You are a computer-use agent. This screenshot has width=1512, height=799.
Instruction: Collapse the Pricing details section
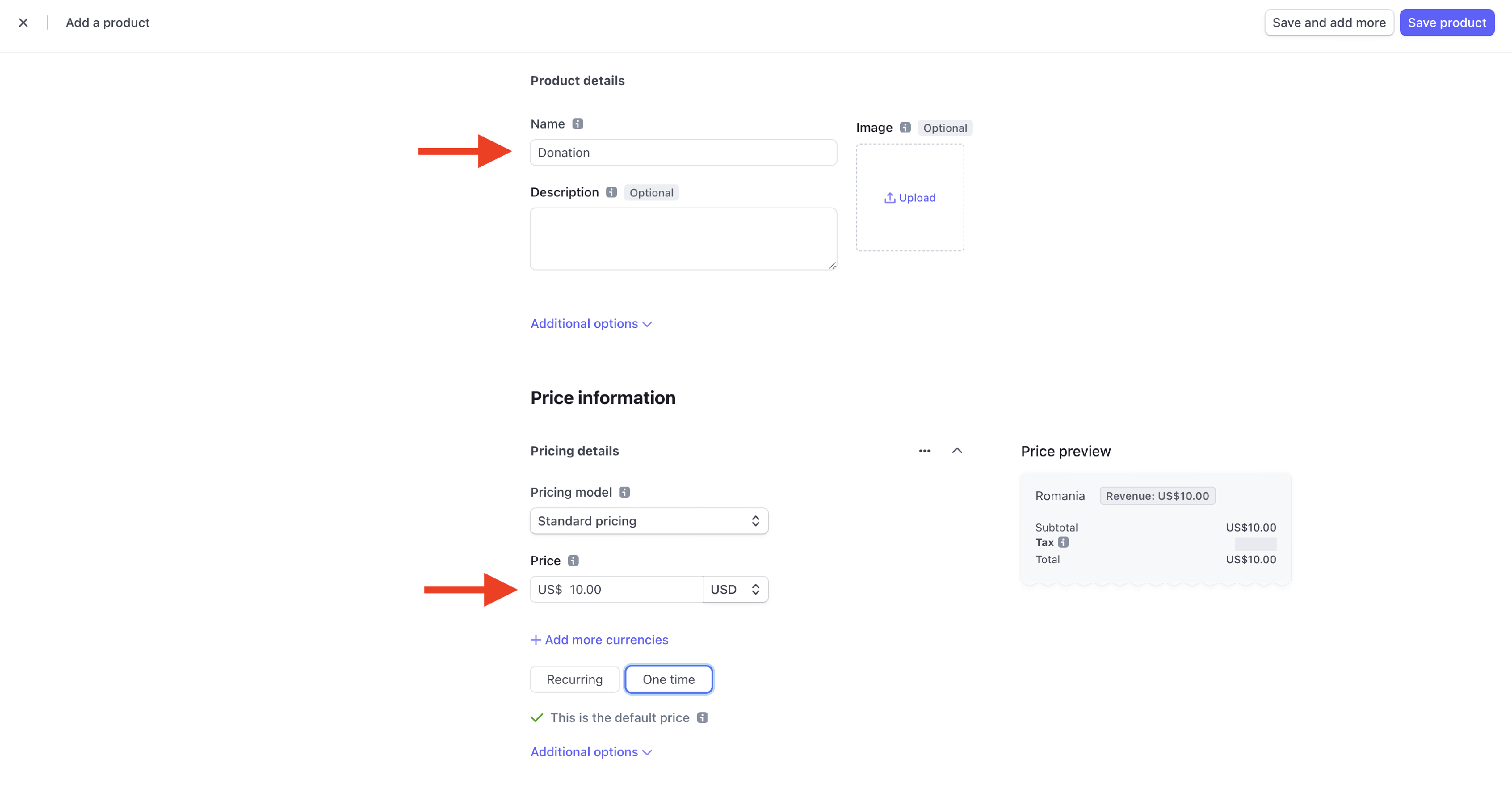pos(957,450)
